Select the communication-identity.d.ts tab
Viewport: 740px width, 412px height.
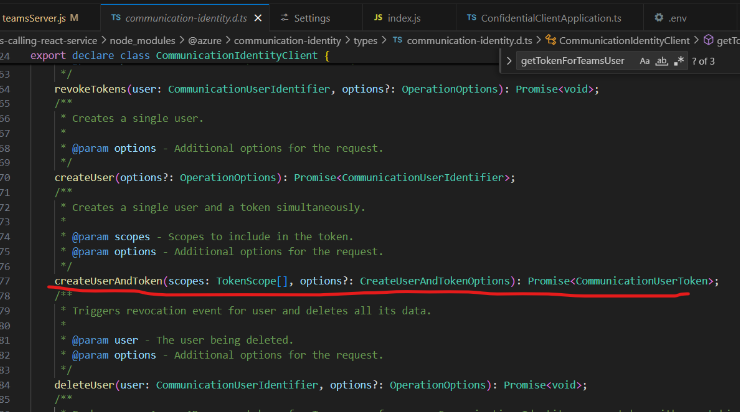(186, 18)
